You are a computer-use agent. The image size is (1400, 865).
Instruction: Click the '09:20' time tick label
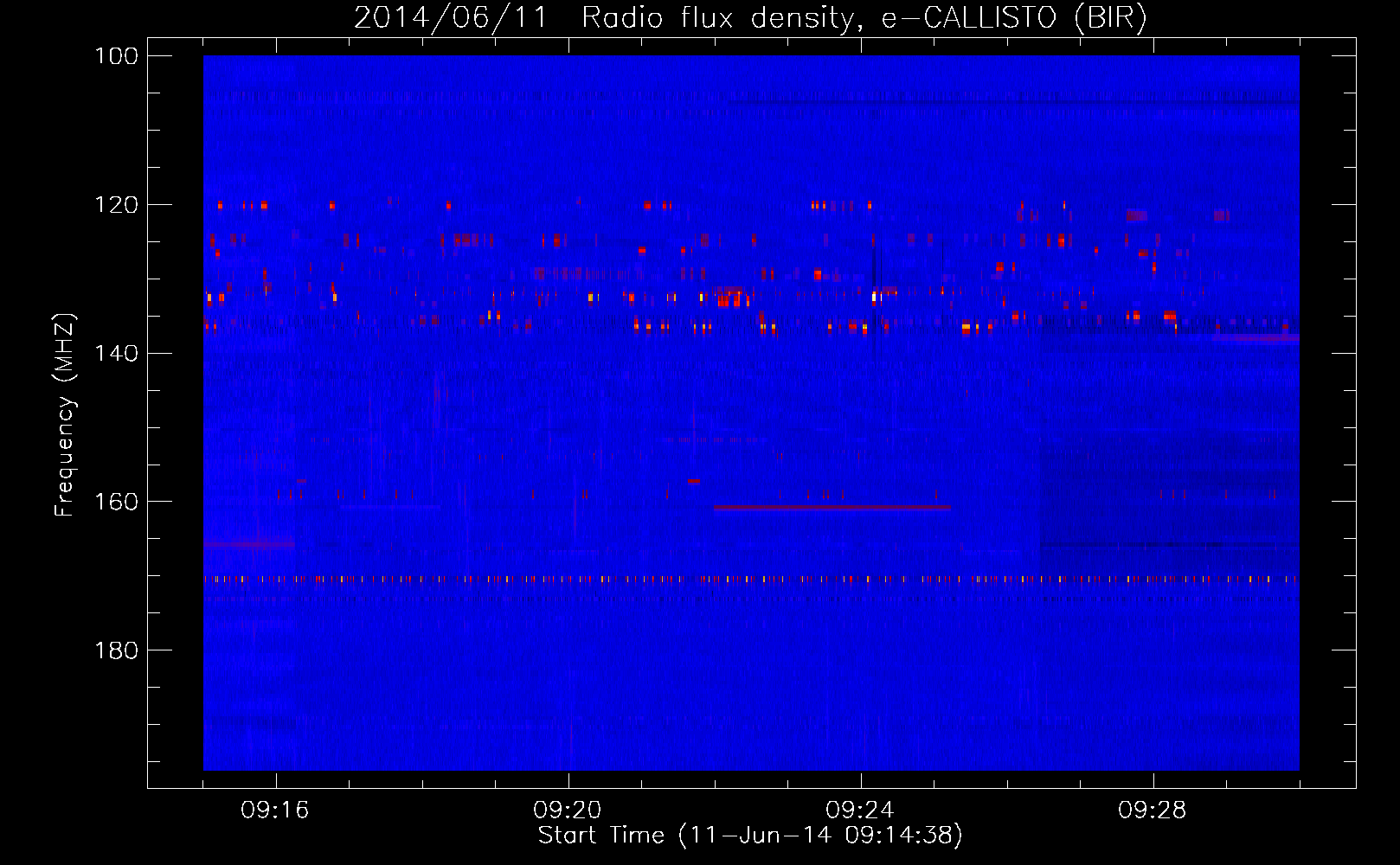pyautogui.click(x=568, y=811)
